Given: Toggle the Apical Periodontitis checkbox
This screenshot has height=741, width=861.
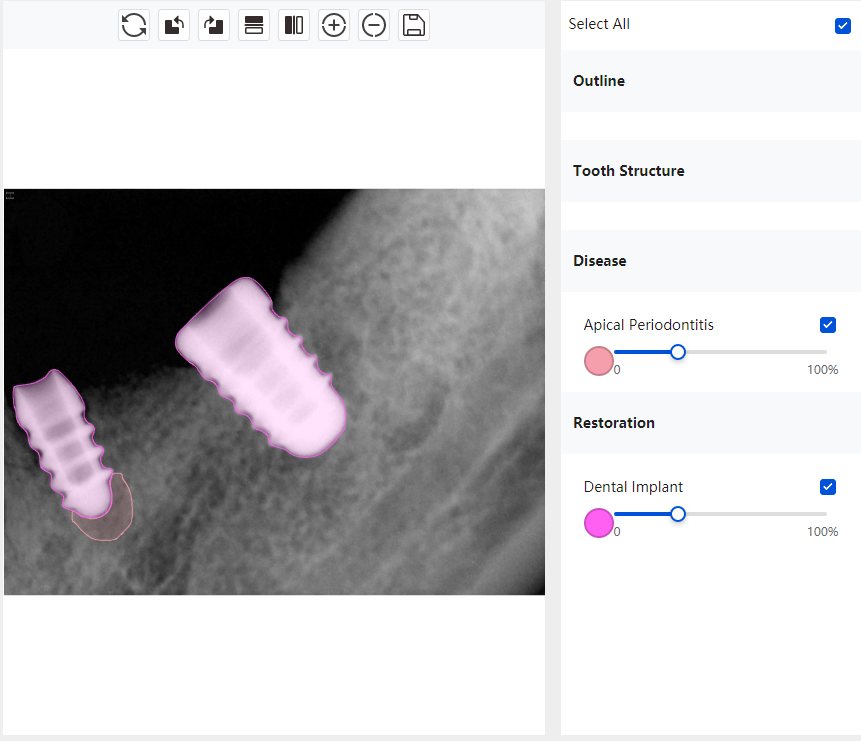Looking at the screenshot, I should coord(827,325).
